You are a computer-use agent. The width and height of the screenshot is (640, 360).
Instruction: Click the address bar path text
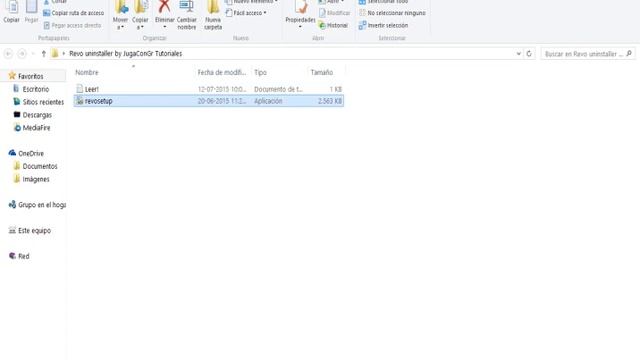[x=126, y=53]
